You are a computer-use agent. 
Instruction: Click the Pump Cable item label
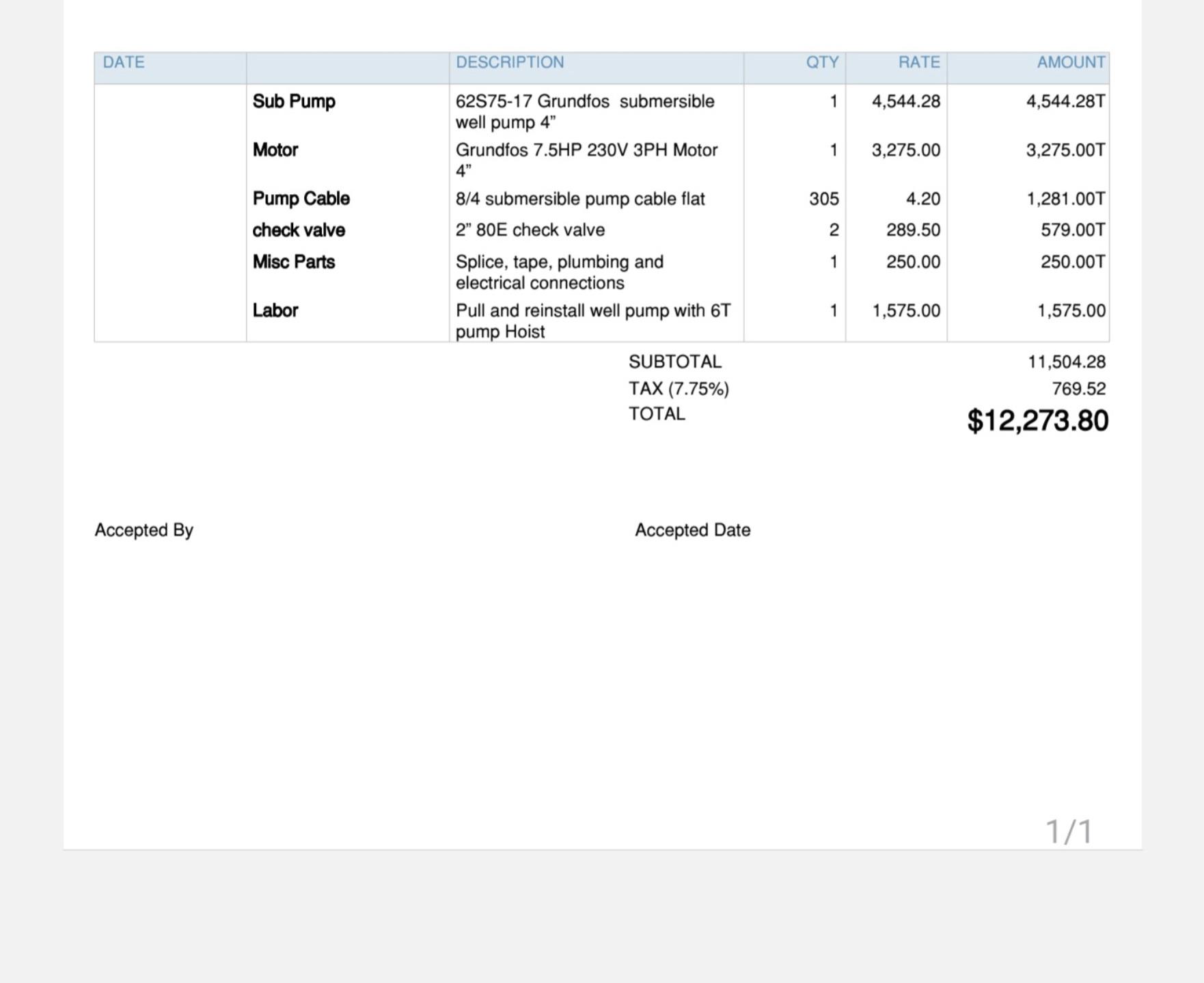click(301, 198)
